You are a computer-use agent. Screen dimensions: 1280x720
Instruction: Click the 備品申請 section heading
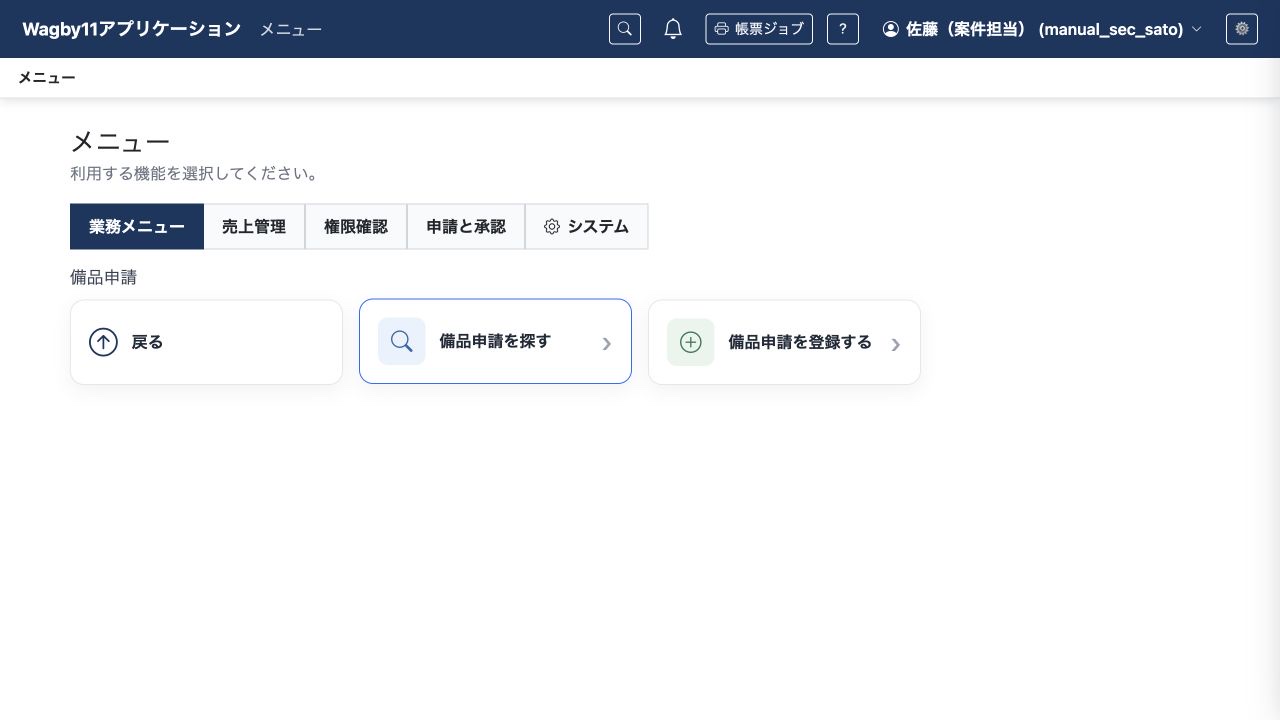[103, 277]
